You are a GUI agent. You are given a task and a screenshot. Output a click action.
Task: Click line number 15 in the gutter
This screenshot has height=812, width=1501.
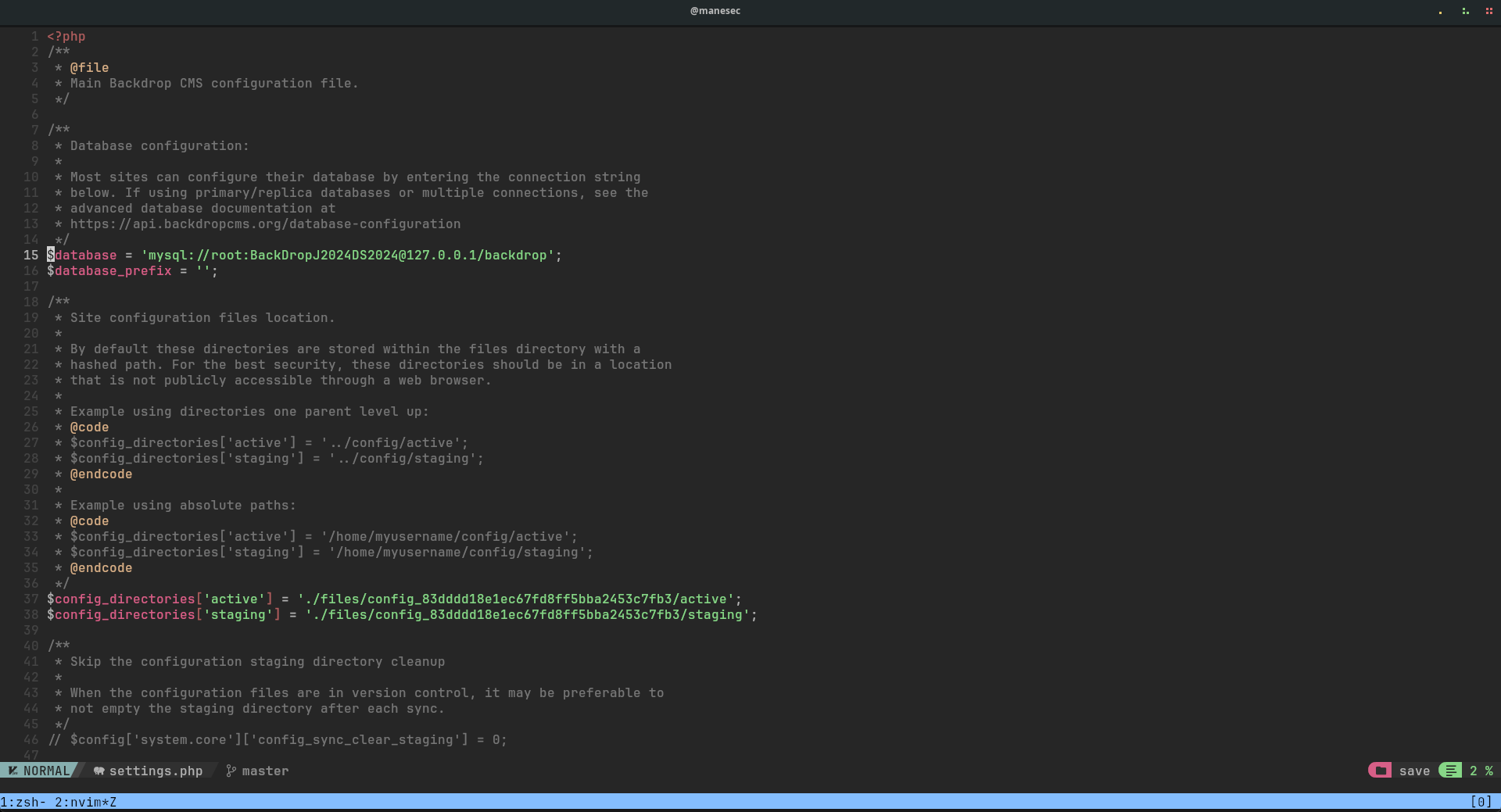coord(31,256)
